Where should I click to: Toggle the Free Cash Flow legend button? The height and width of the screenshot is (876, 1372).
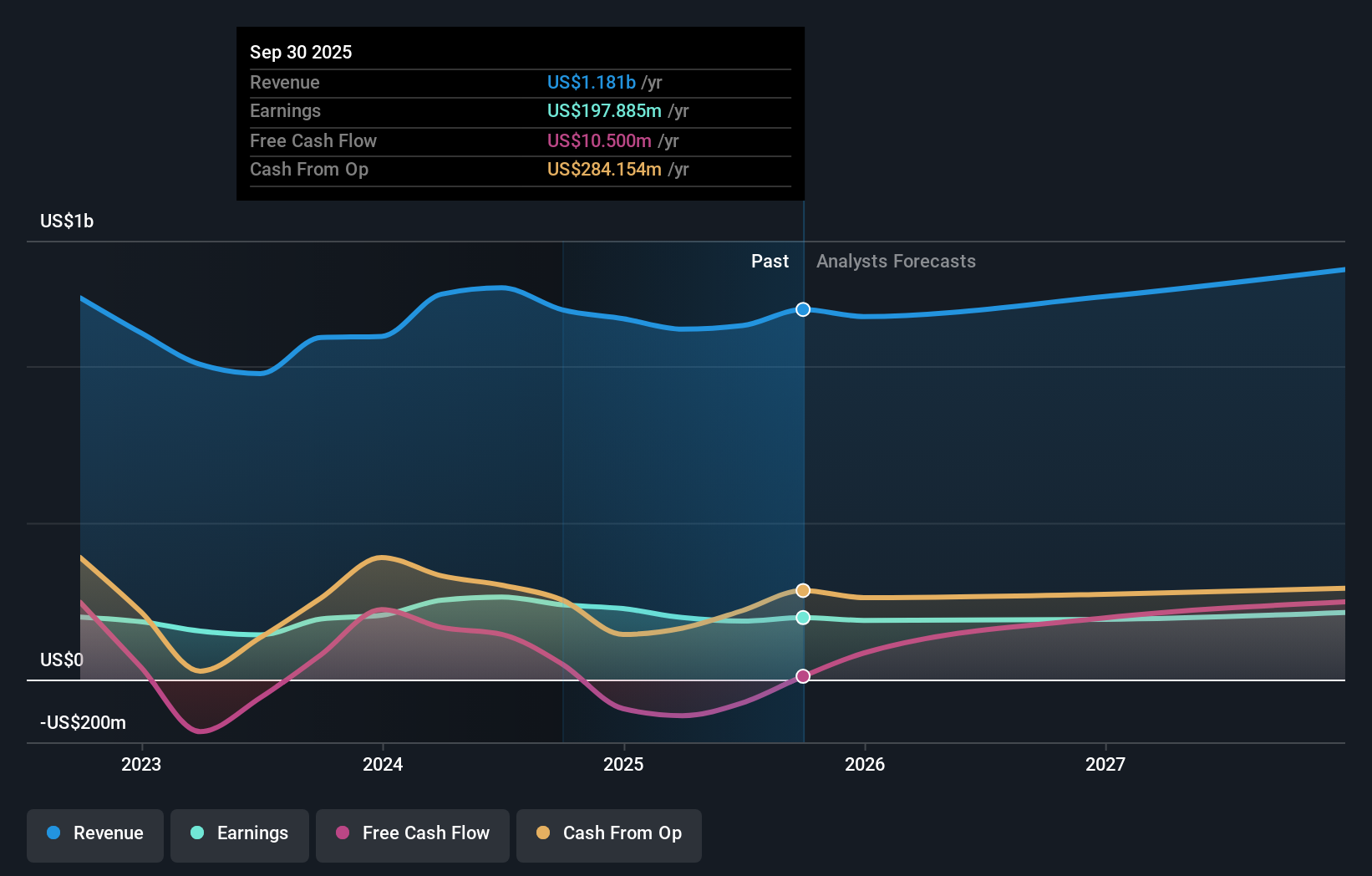tap(413, 835)
